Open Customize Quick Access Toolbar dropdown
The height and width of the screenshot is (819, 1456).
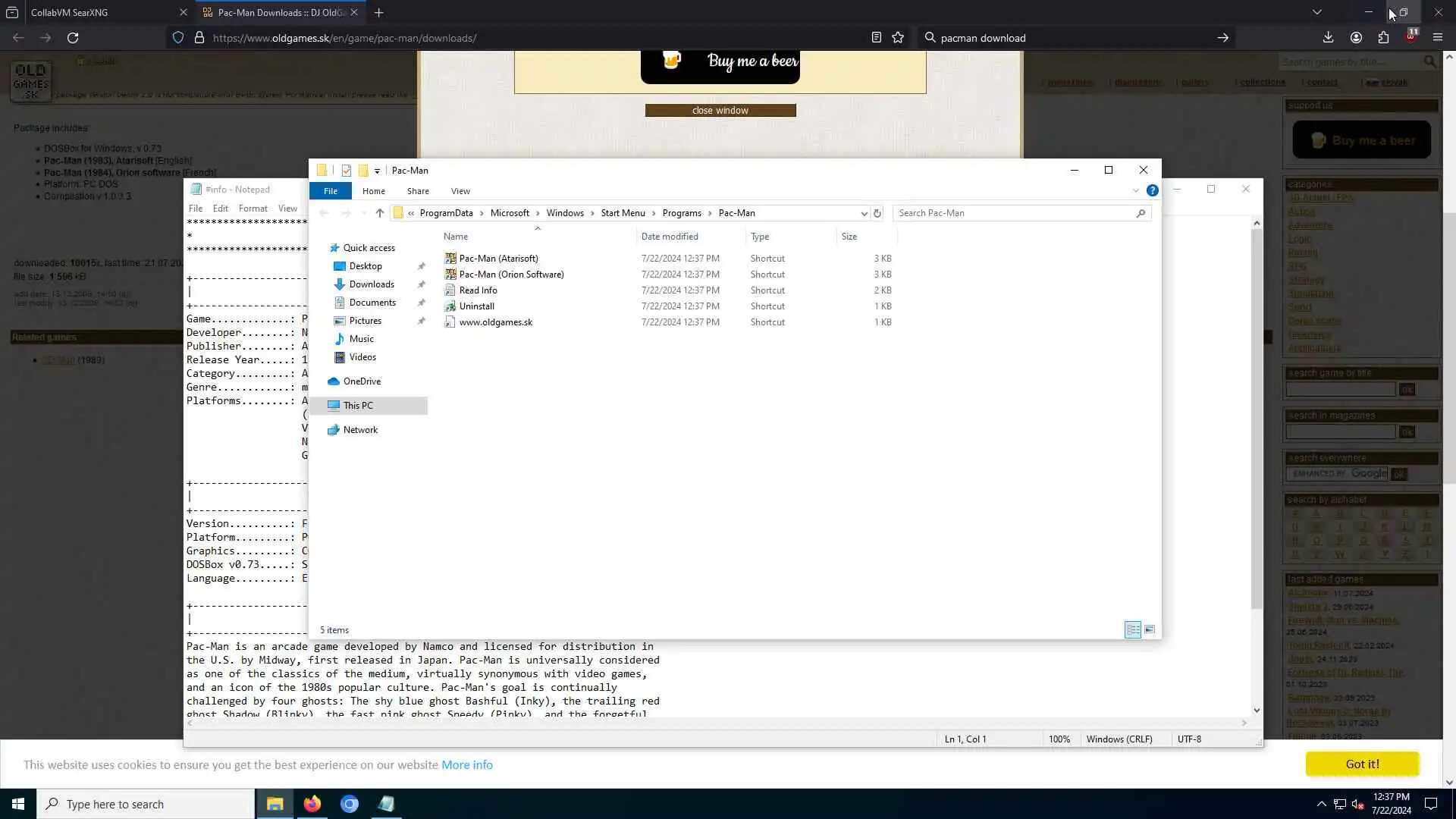[x=377, y=171]
